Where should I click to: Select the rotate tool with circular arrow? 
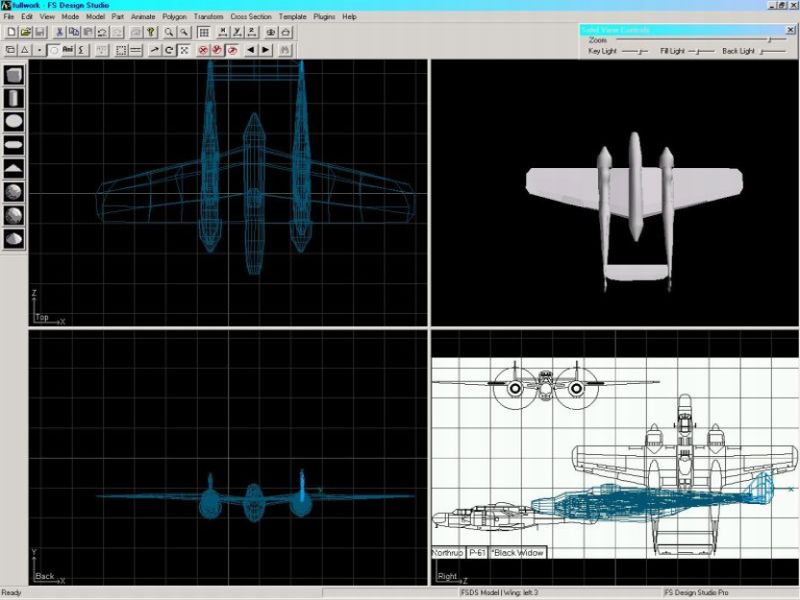pyautogui.click(x=170, y=49)
